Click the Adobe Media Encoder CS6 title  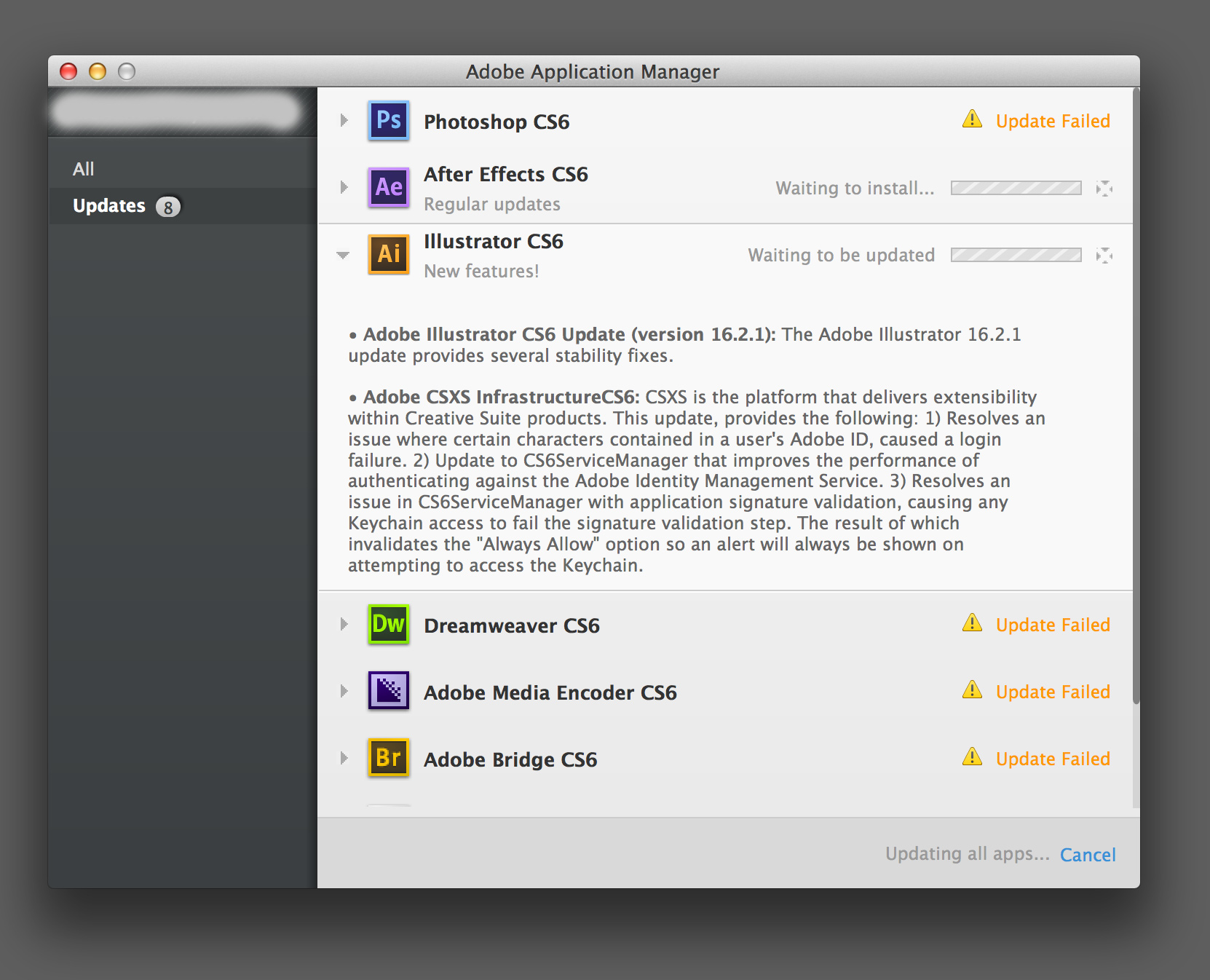tap(550, 692)
